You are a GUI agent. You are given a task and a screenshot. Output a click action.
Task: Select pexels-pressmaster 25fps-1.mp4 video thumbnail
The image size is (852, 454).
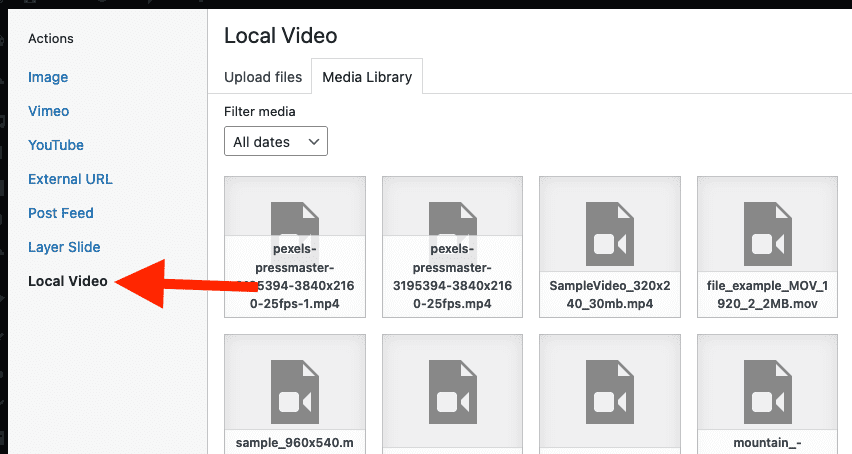point(295,247)
